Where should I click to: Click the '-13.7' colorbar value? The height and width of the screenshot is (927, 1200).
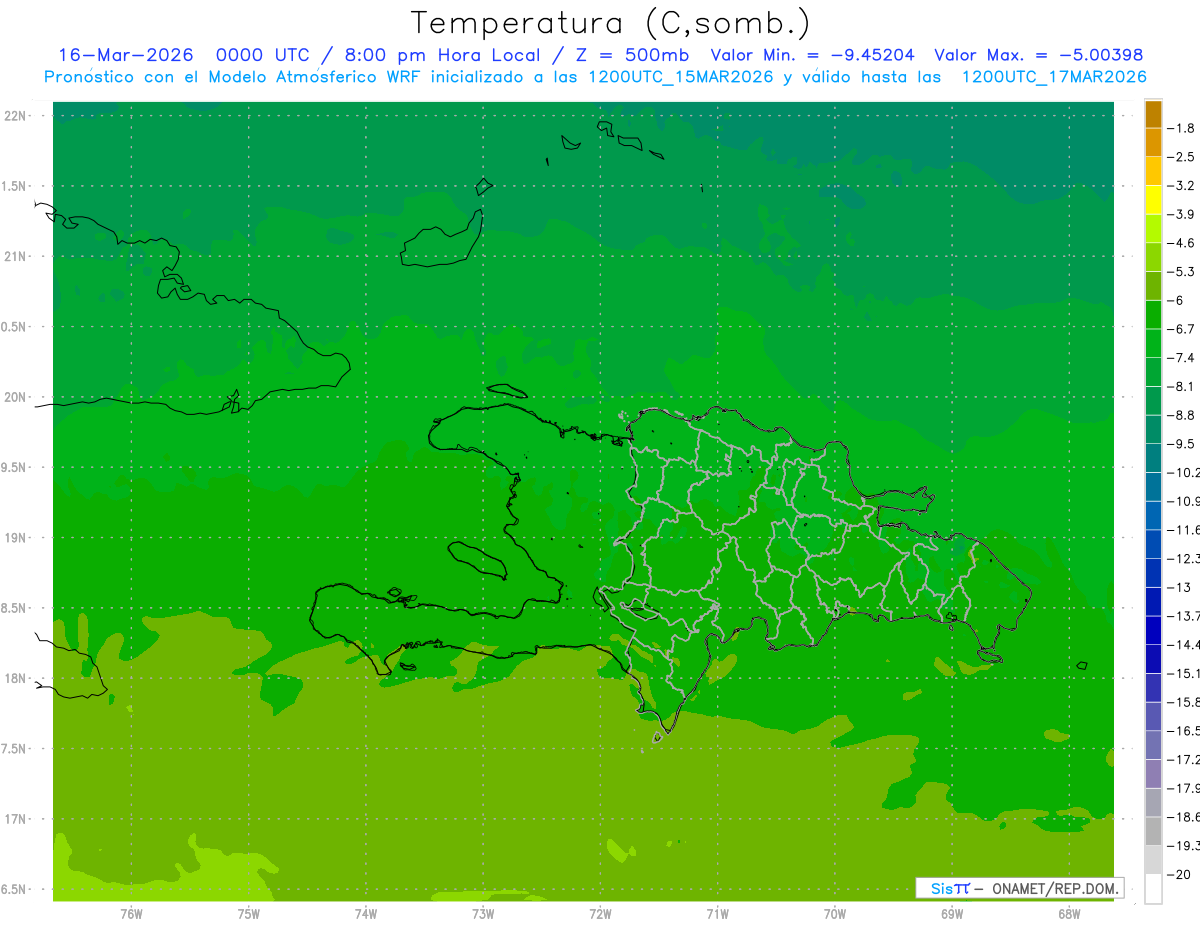[x=1183, y=616]
